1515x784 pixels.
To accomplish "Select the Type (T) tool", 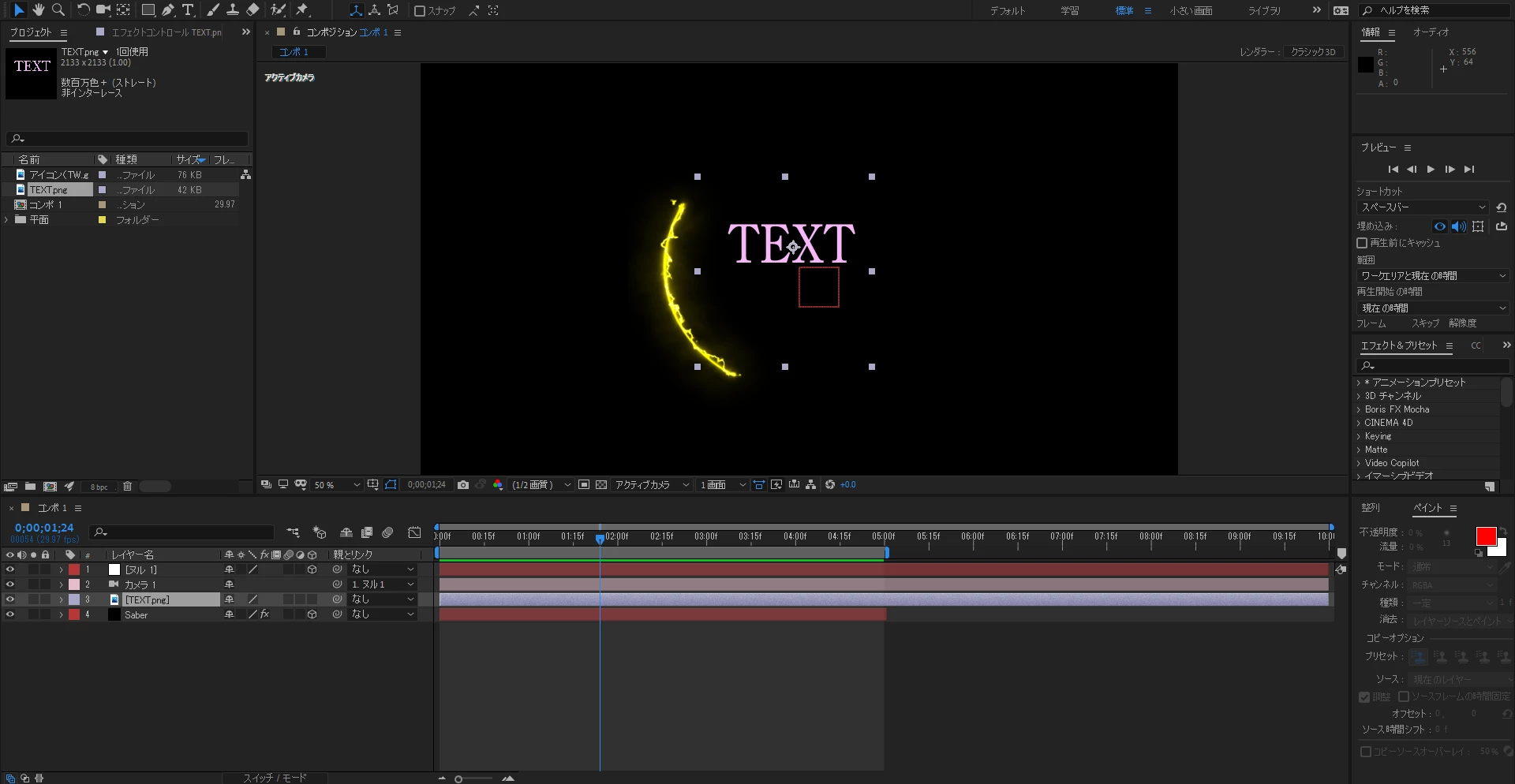I will [x=189, y=10].
